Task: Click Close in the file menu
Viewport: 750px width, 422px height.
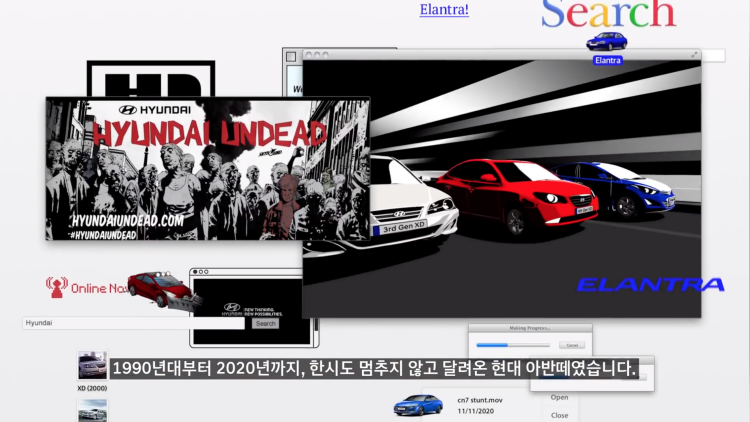Action: point(559,415)
